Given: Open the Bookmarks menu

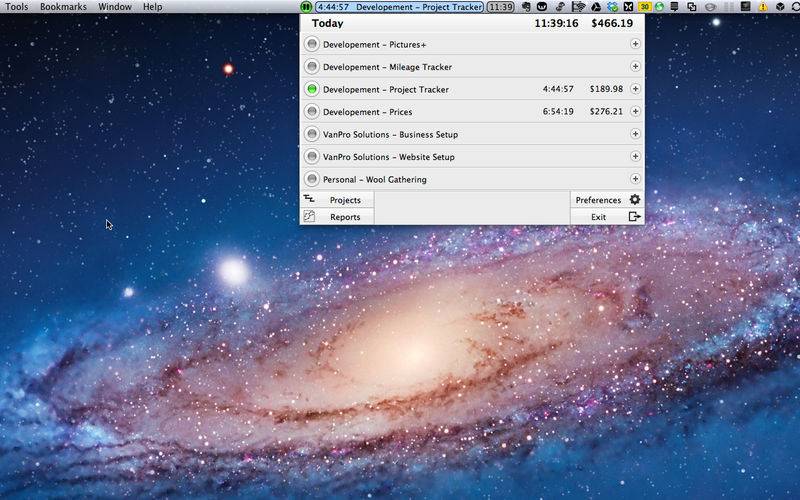Looking at the screenshot, I should (63, 7).
